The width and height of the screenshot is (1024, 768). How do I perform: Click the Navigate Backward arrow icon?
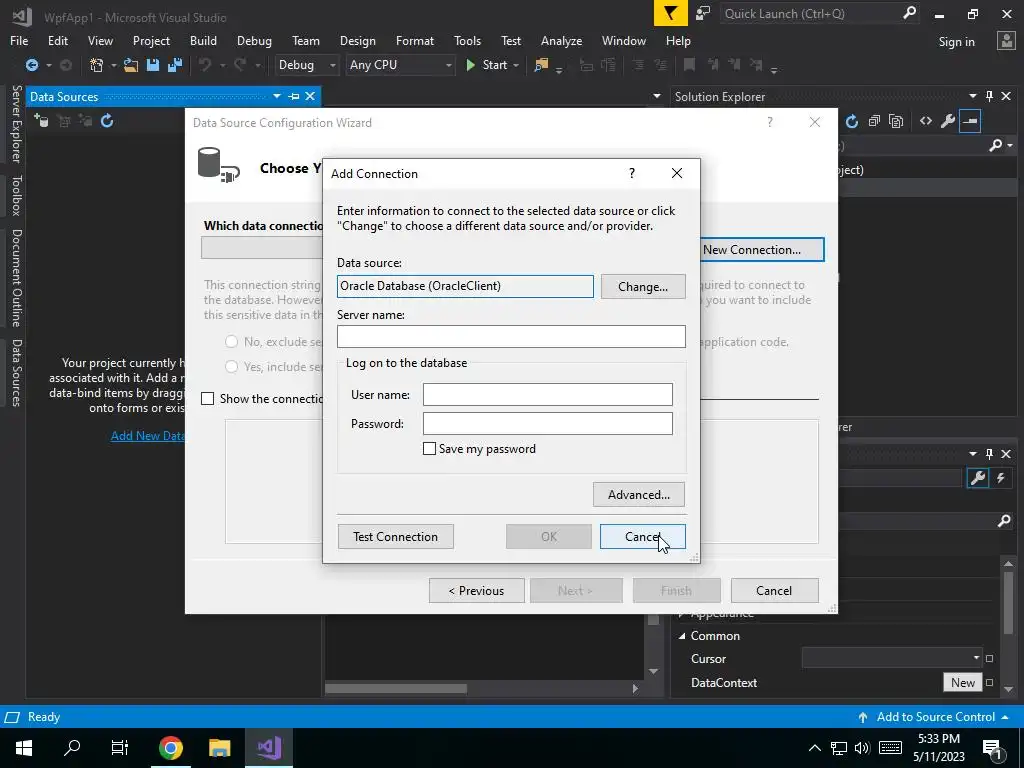(31, 65)
